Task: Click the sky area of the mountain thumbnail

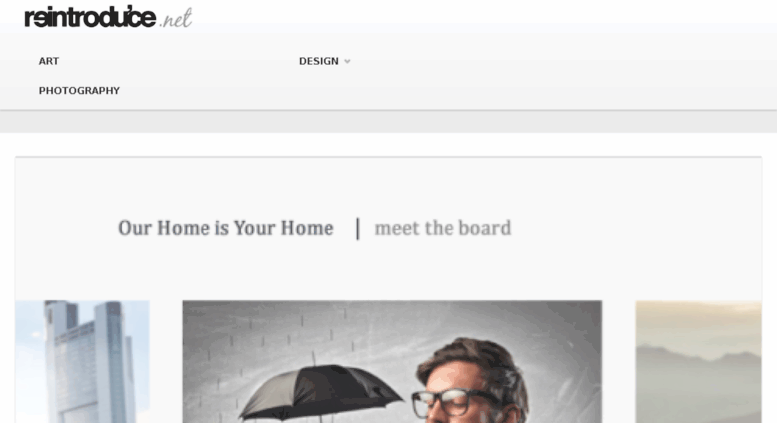Action: click(x=699, y=324)
